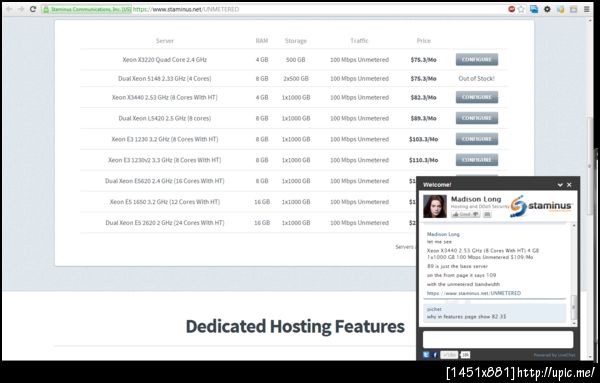
Task: Select 'Dual Xeon E5620 2.4 GHz' row text
Action: pyautogui.click(x=165, y=181)
